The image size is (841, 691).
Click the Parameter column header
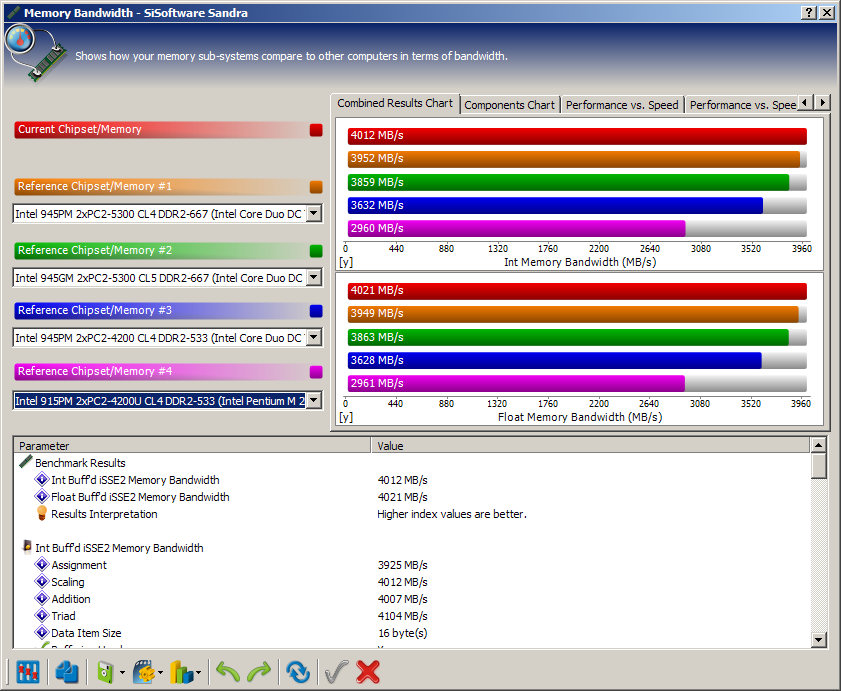192,445
